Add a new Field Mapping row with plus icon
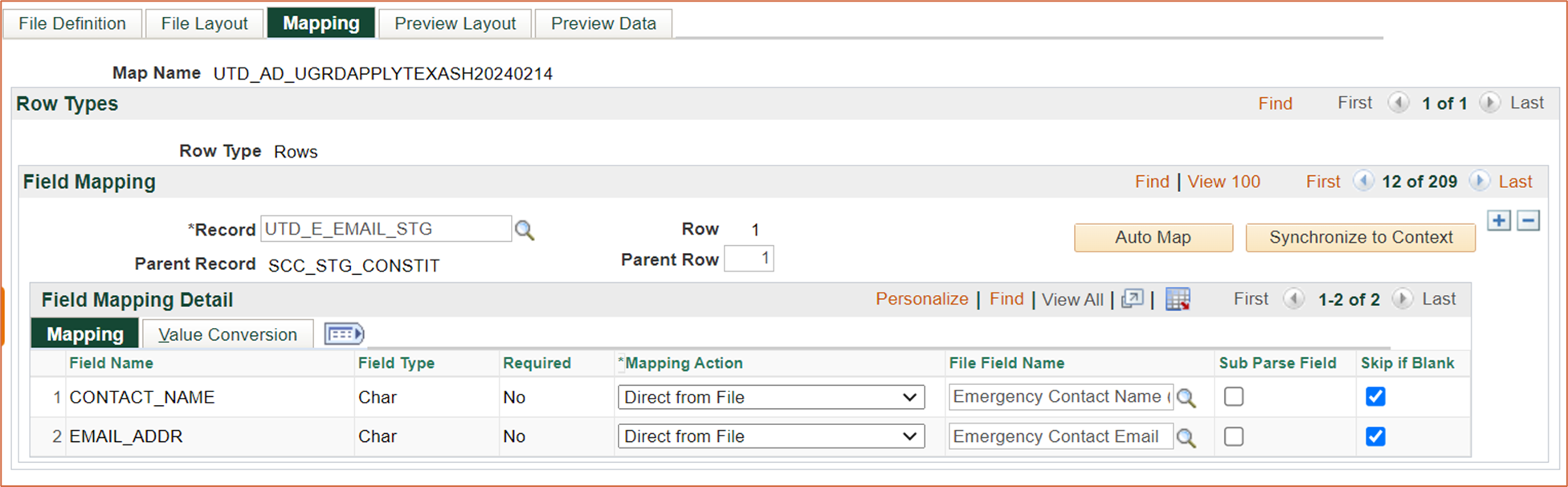The width and height of the screenshot is (1568, 487). [x=1499, y=220]
